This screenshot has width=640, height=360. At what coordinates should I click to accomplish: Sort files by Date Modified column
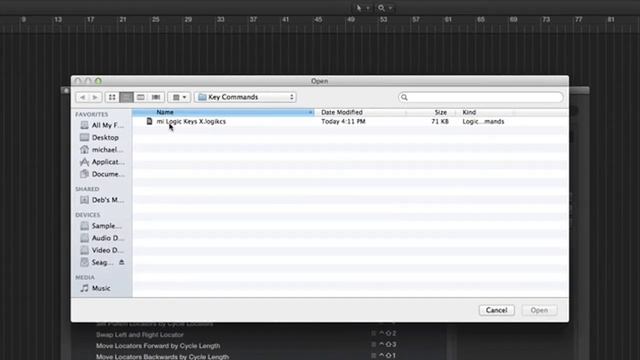[x=360, y=112]
